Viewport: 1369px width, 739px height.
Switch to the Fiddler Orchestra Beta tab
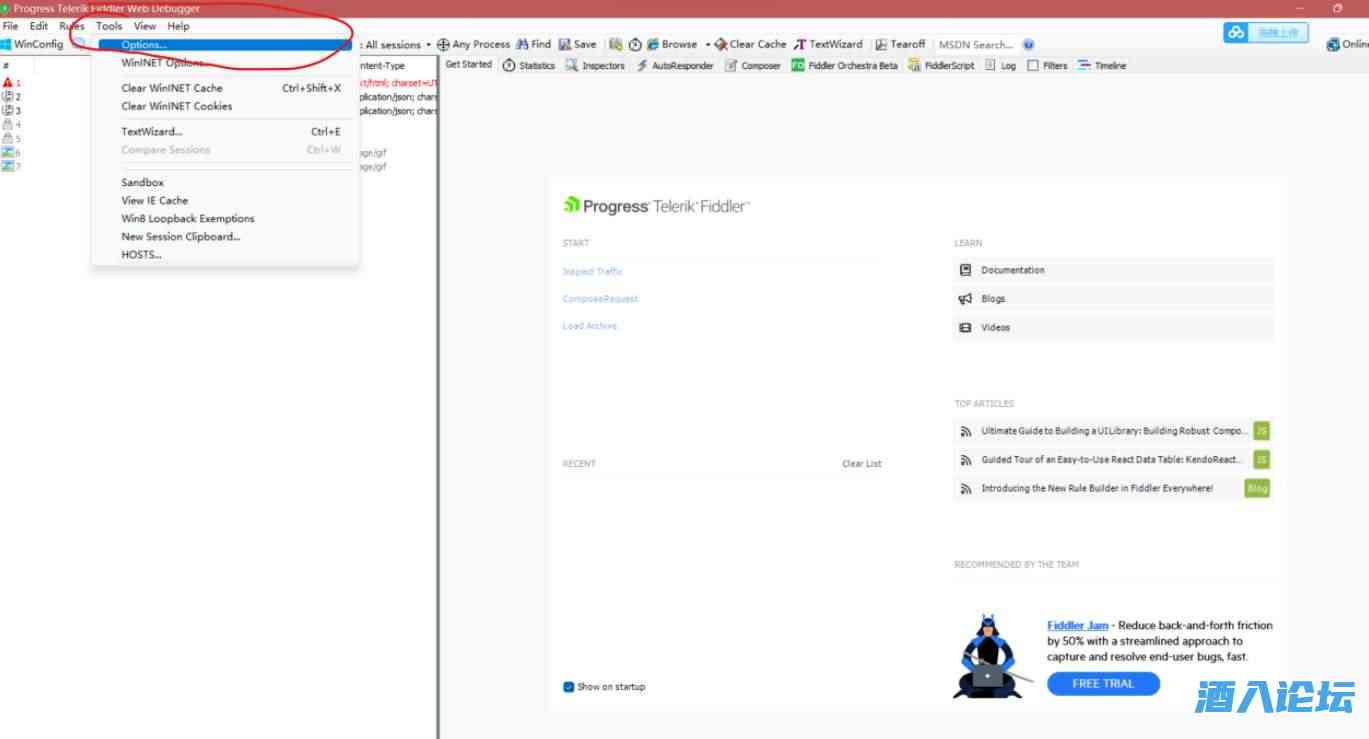845,66
